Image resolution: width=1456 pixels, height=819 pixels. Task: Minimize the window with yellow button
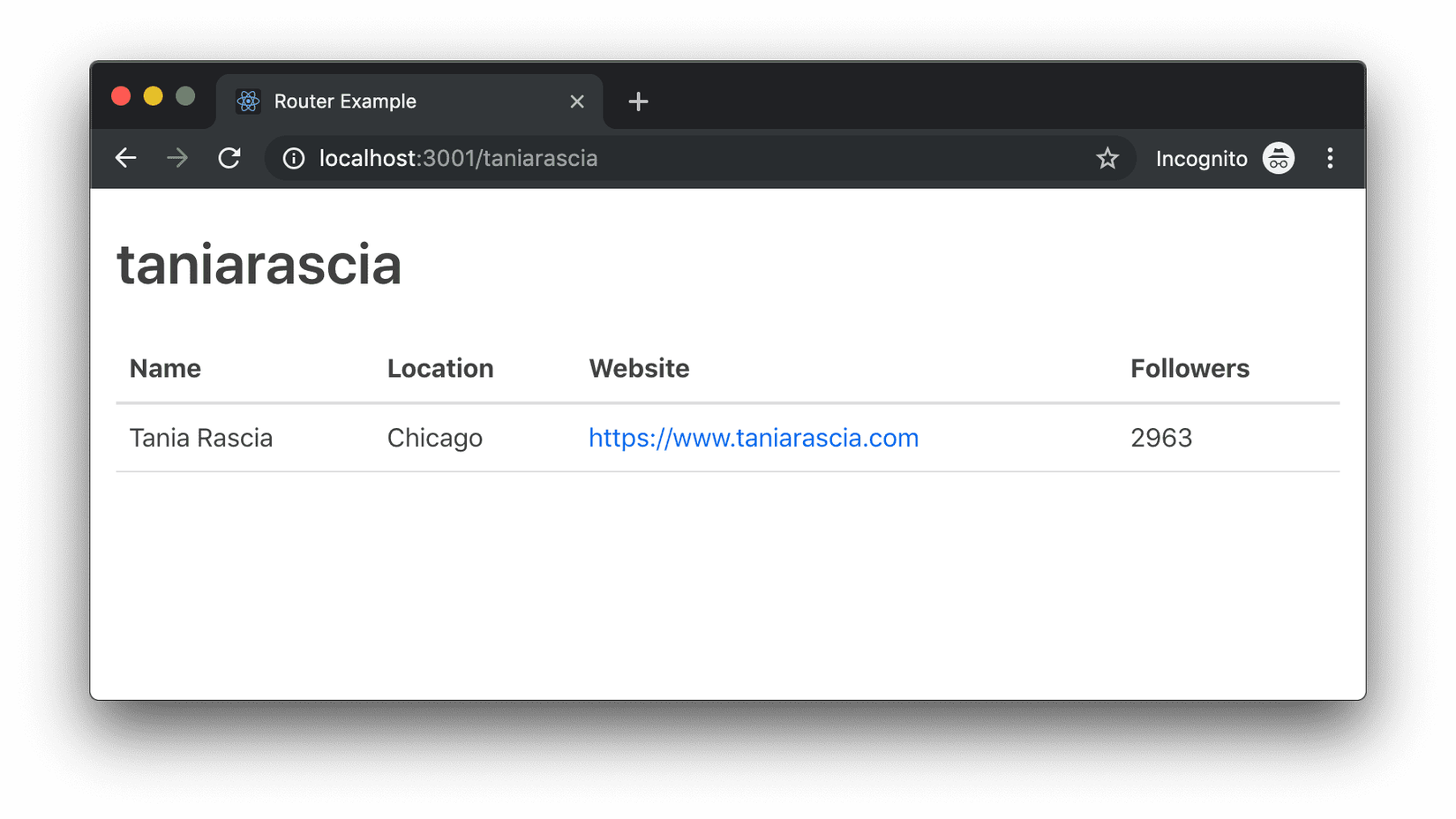click(153, 96)
